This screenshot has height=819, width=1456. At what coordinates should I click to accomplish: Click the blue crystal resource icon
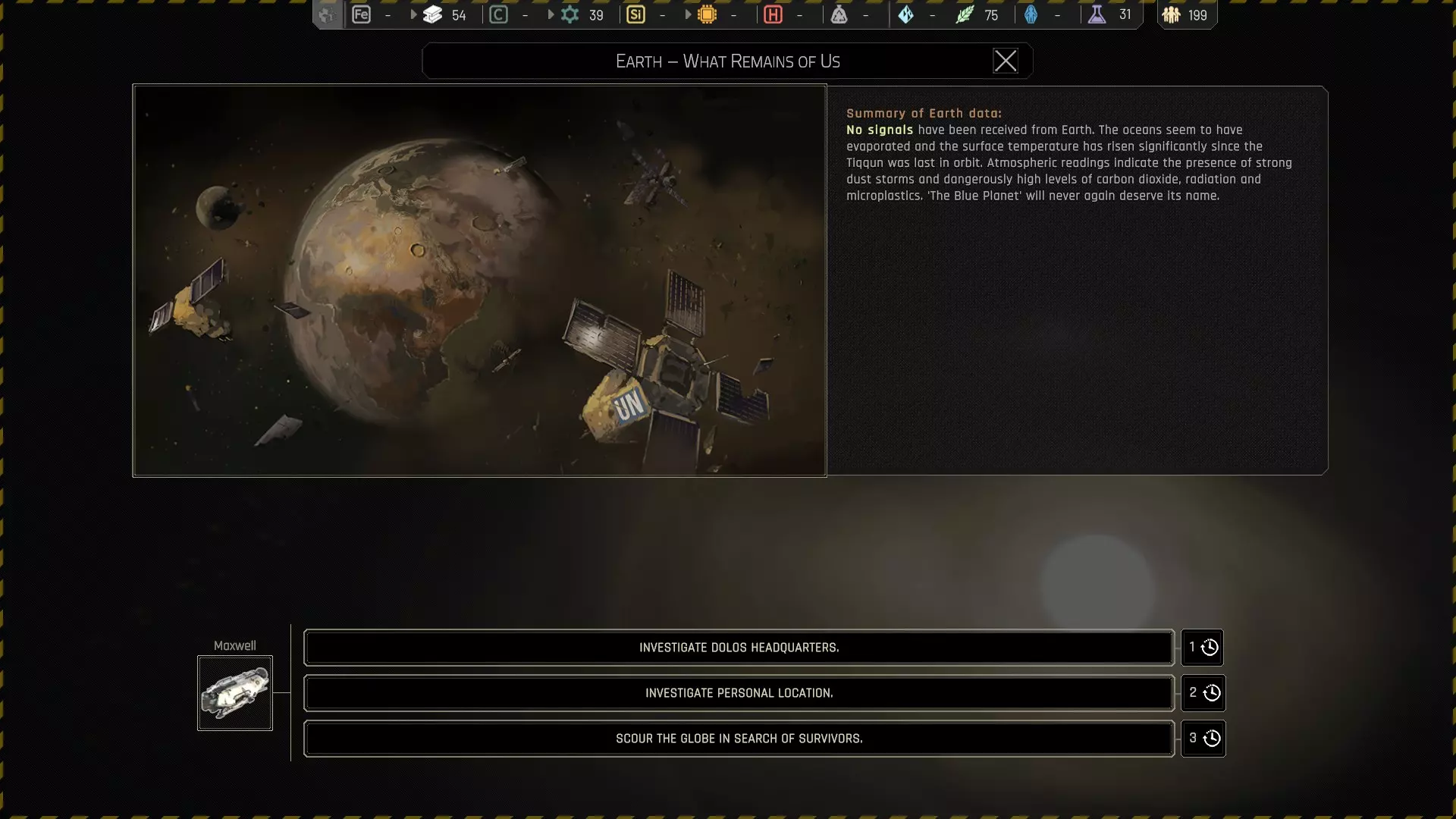[905, 14]
